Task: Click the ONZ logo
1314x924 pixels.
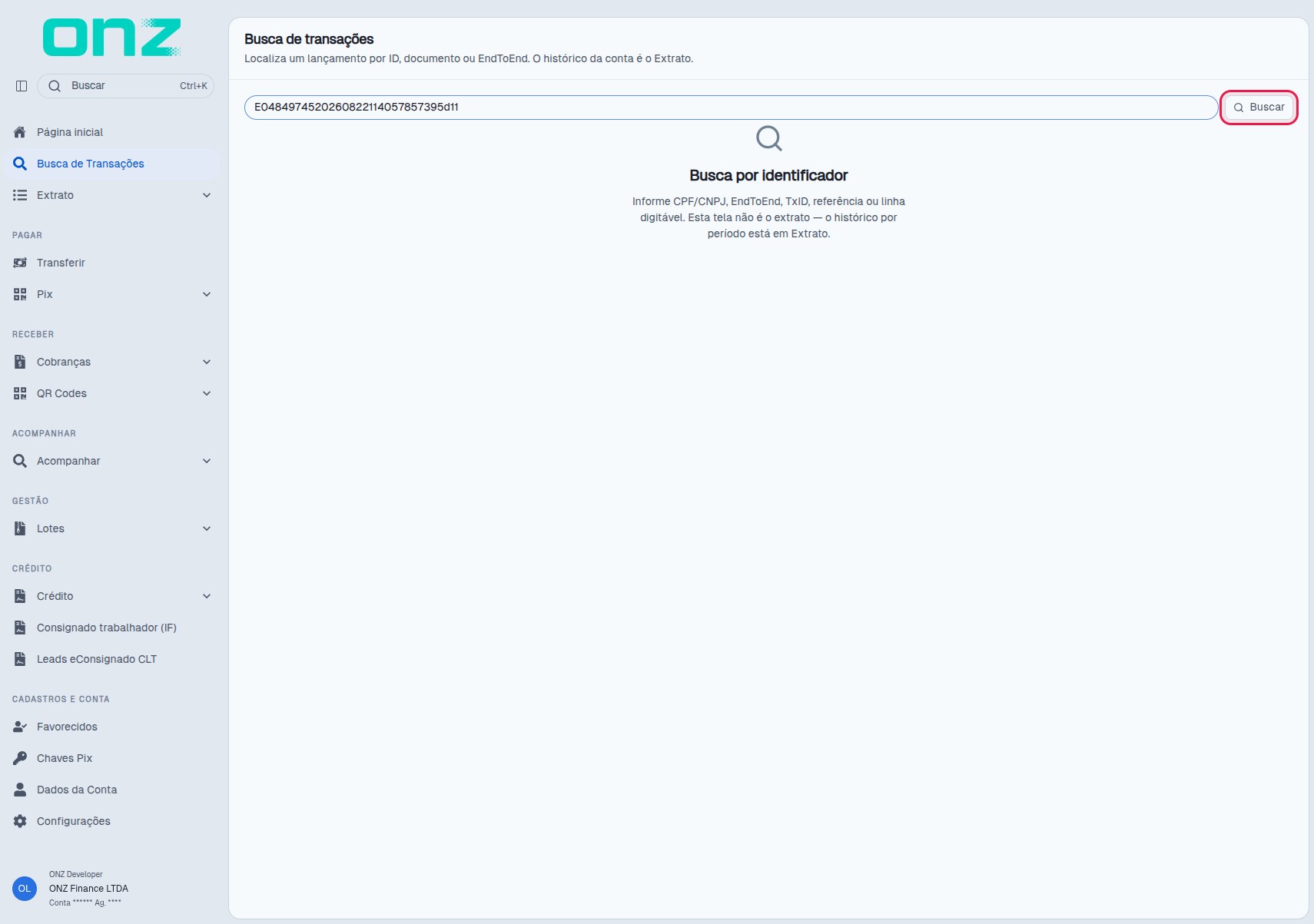Action: 112,38
